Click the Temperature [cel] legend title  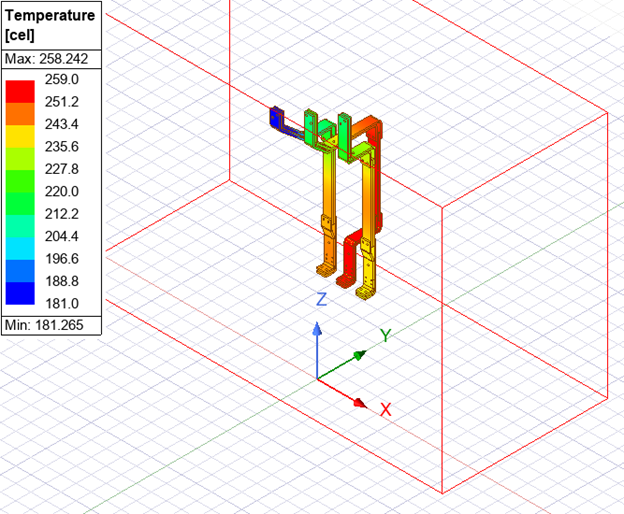click(x=50, y=25)
